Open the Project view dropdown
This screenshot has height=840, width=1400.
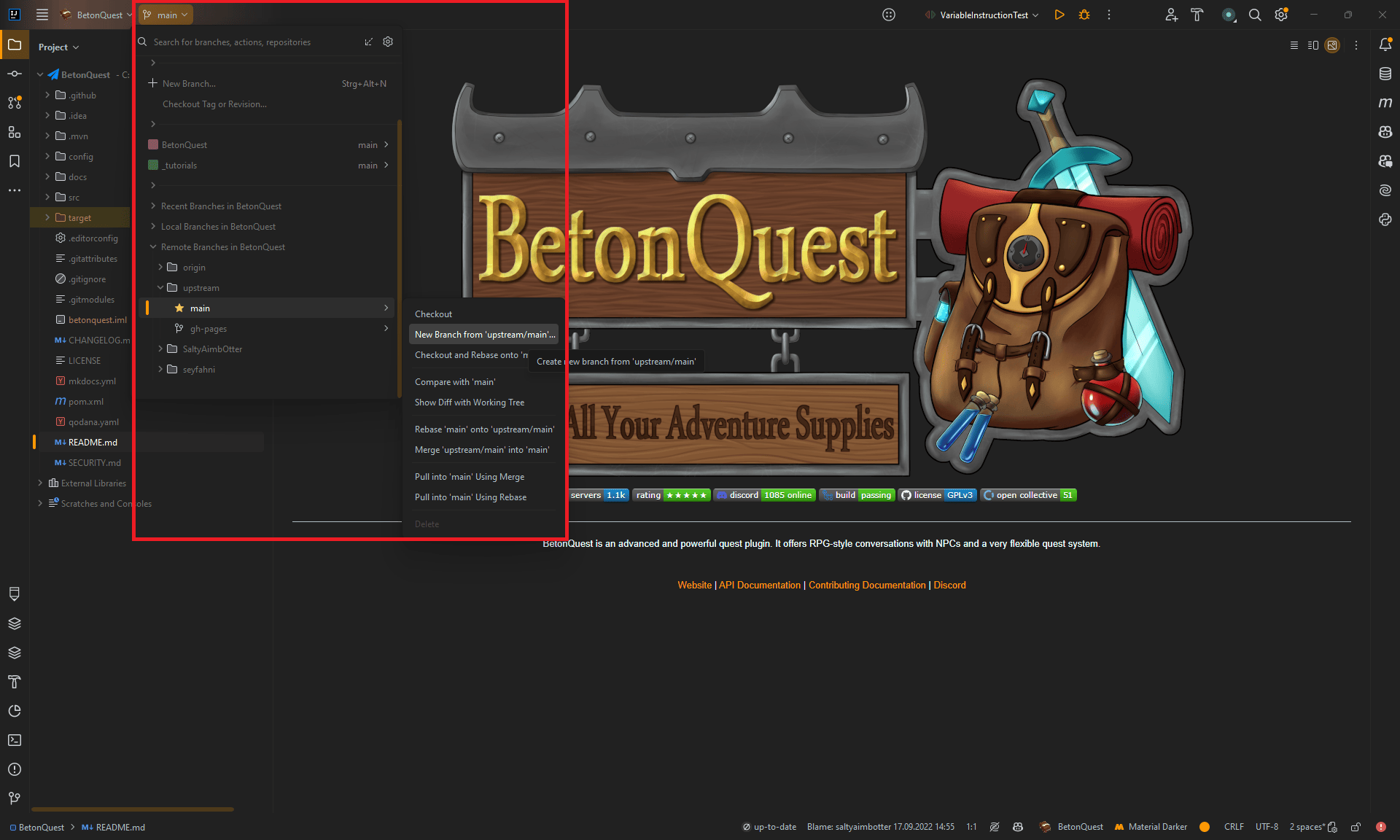(x=58, y=47)
